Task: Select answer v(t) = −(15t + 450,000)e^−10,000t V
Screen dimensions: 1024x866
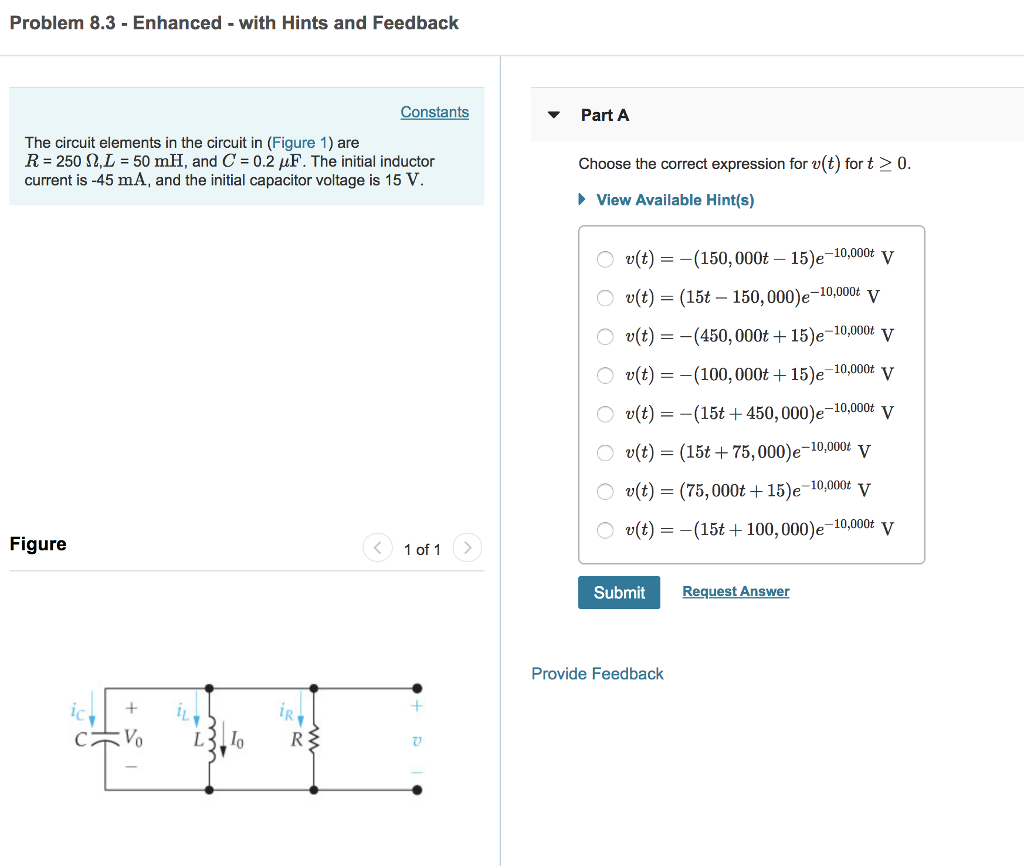Action: point(605,413)
